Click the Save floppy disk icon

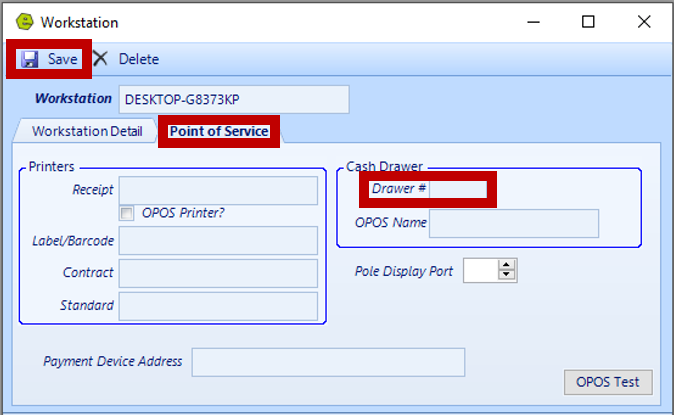coord(30,59)
